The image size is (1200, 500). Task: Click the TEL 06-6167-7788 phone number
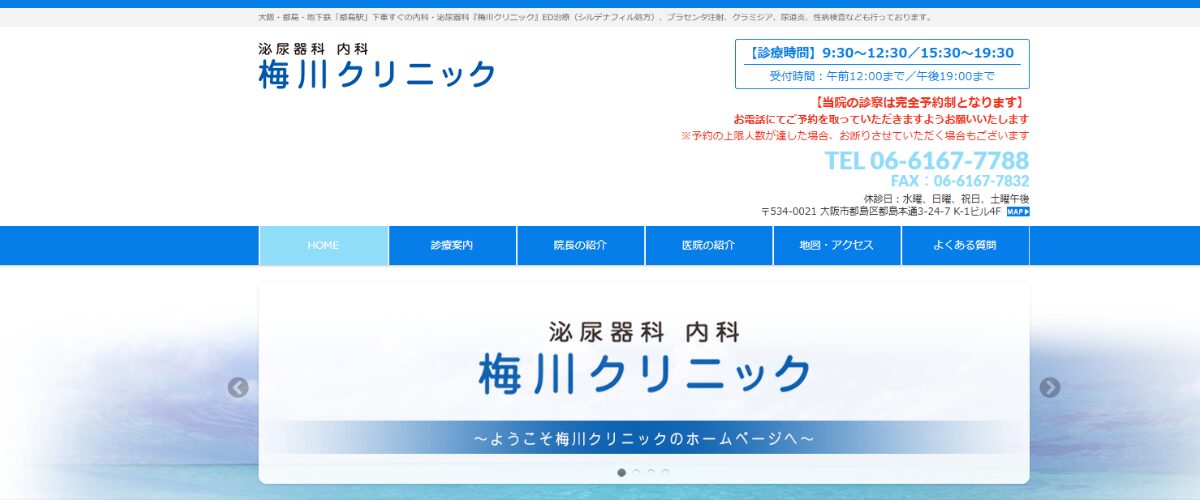(x=926, y=161)
